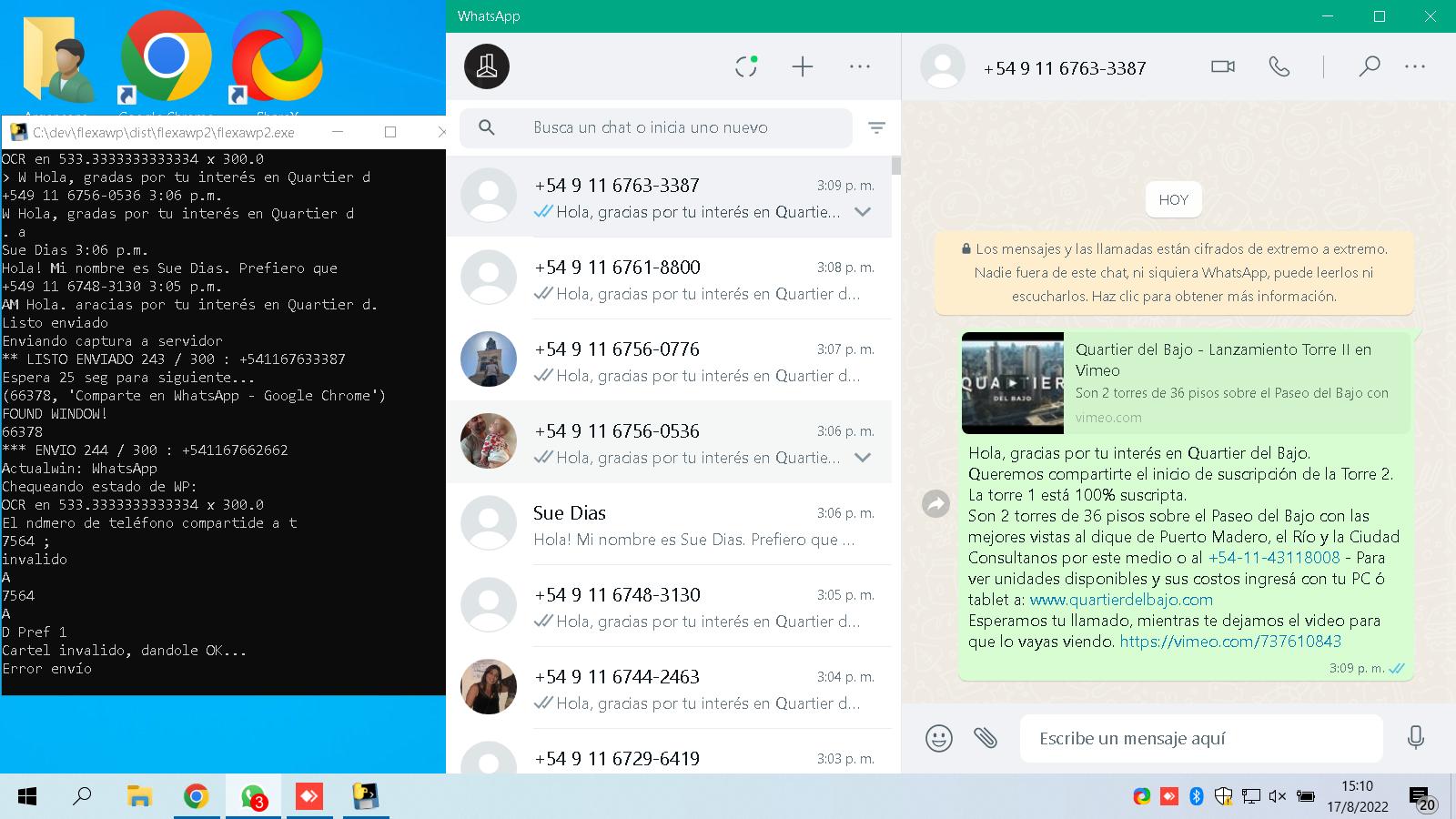The height and width of the screenshot is (819, 1456).
Task: Open the muted volume tray icon
Action: tap(1277, 796)
